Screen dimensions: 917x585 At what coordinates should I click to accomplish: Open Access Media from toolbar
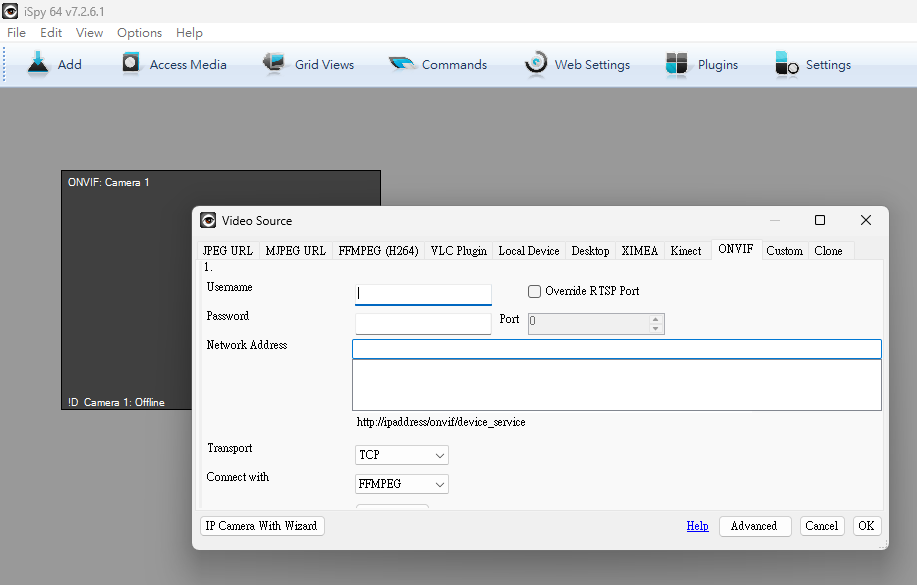click(x=131, y=64)
